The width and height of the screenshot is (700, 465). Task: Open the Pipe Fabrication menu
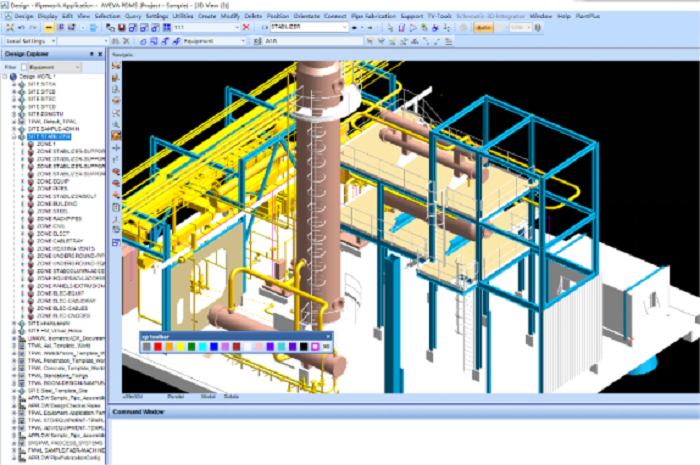(369, 17)
